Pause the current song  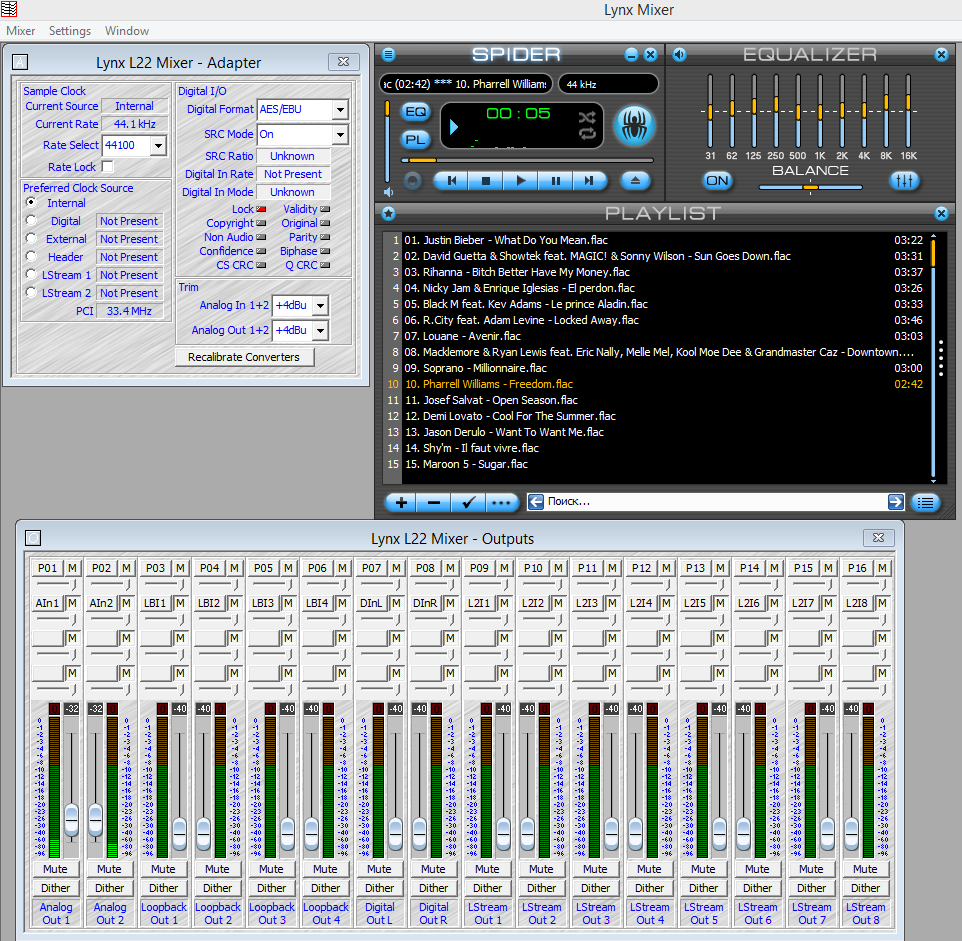(x=556, y=181)
